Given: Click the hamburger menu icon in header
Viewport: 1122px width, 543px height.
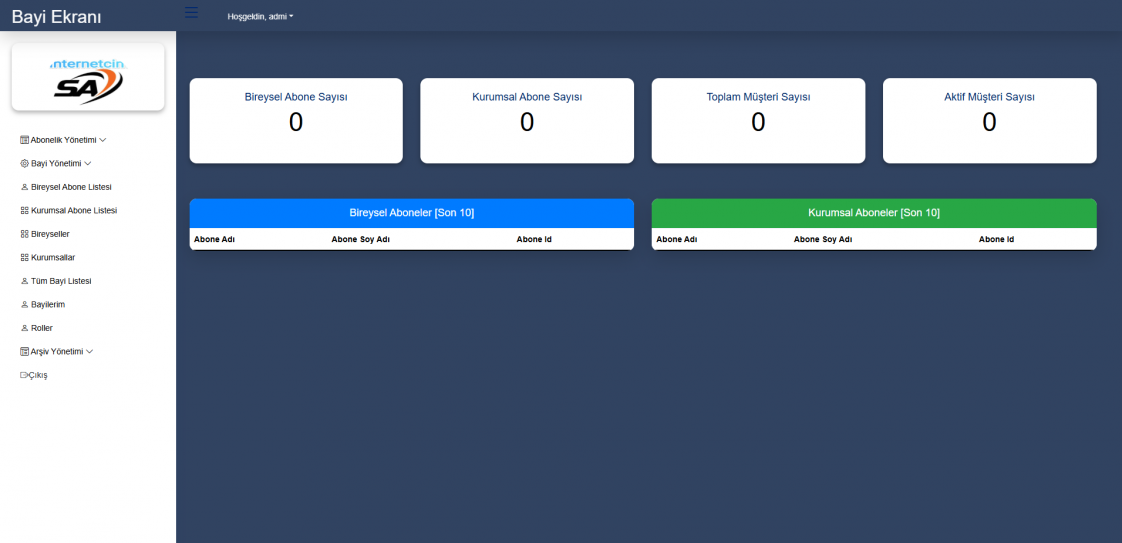Looking at the screenshot, I should 191,13.
